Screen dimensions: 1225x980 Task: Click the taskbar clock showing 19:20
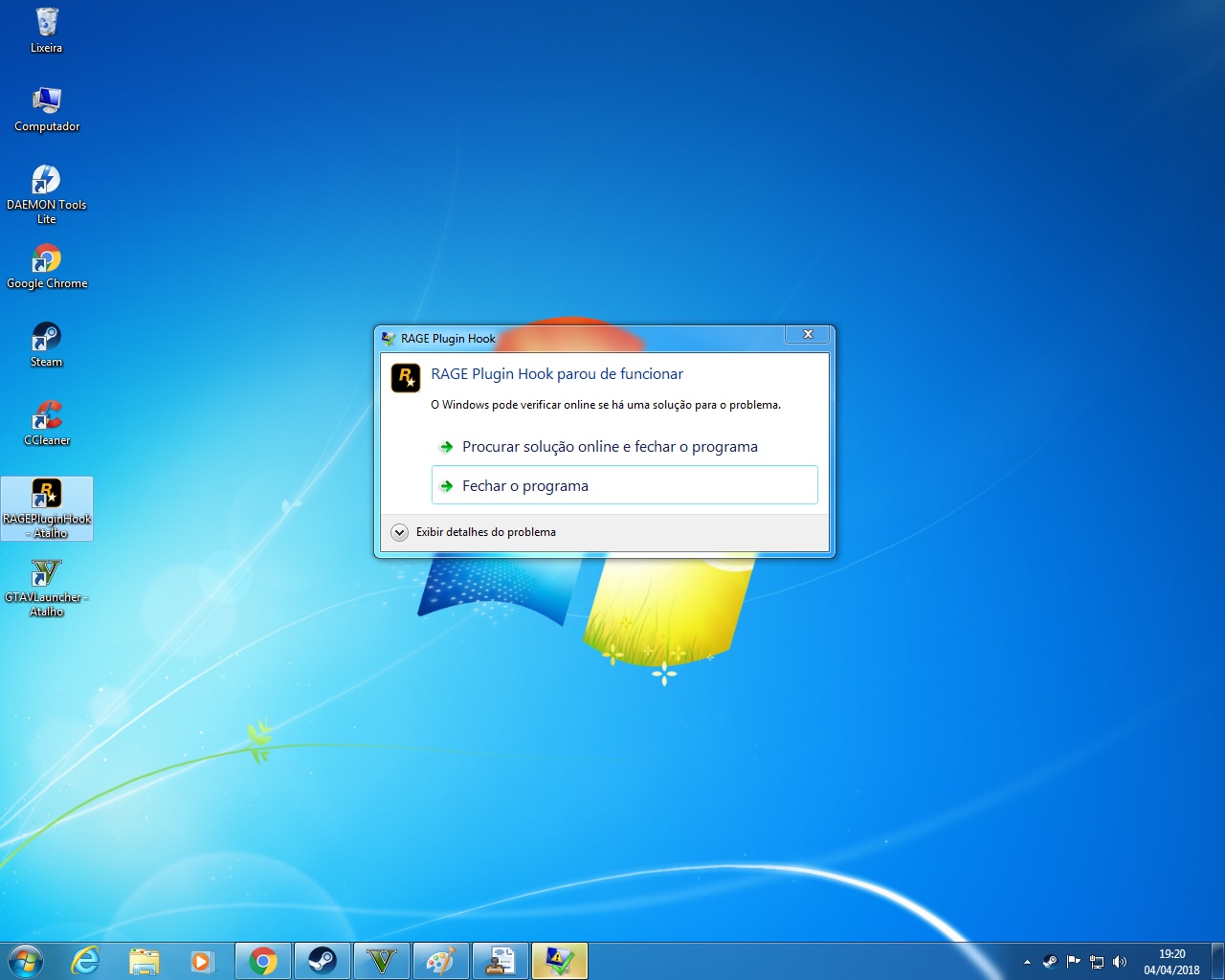[x=1171, y=962]
